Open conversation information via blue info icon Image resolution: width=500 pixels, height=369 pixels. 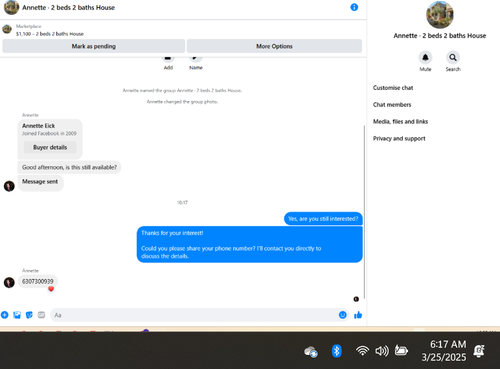coord(354,7)
